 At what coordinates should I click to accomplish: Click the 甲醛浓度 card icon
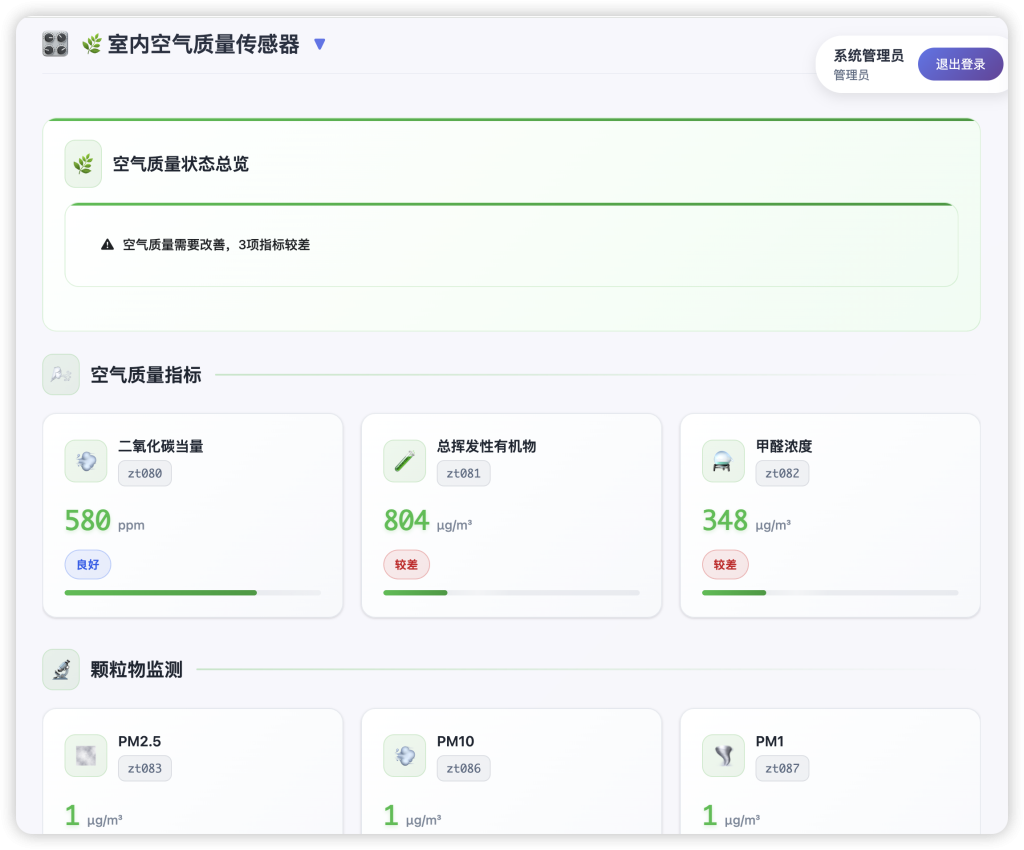(723, 461)
